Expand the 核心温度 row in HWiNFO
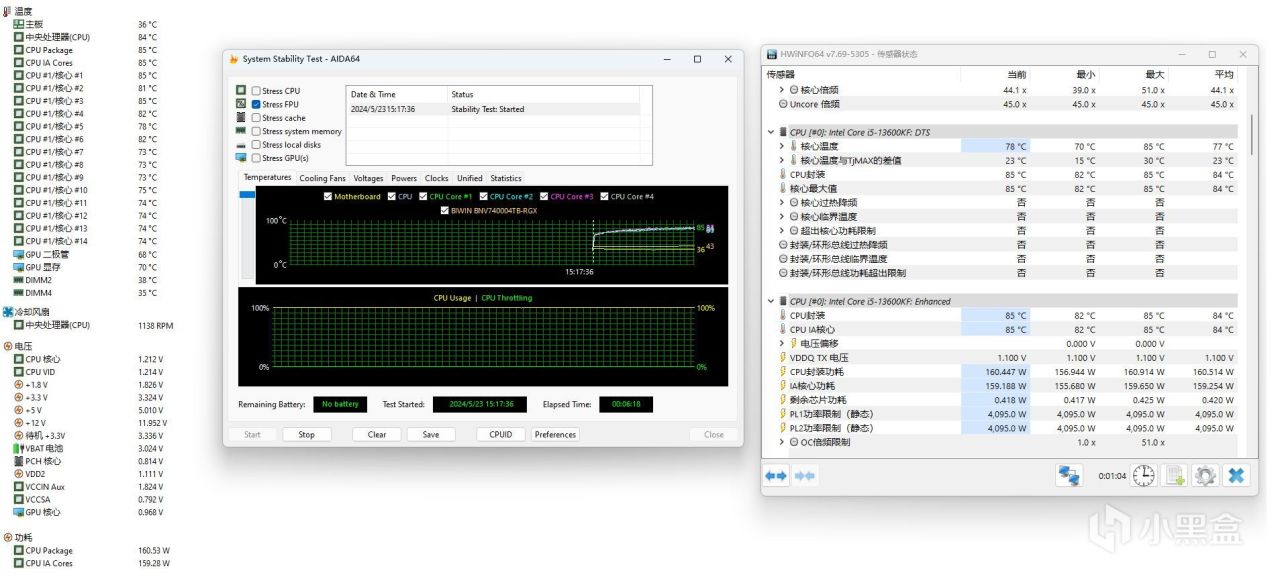This screenshot has width=1280, height=583. [782, 146]
